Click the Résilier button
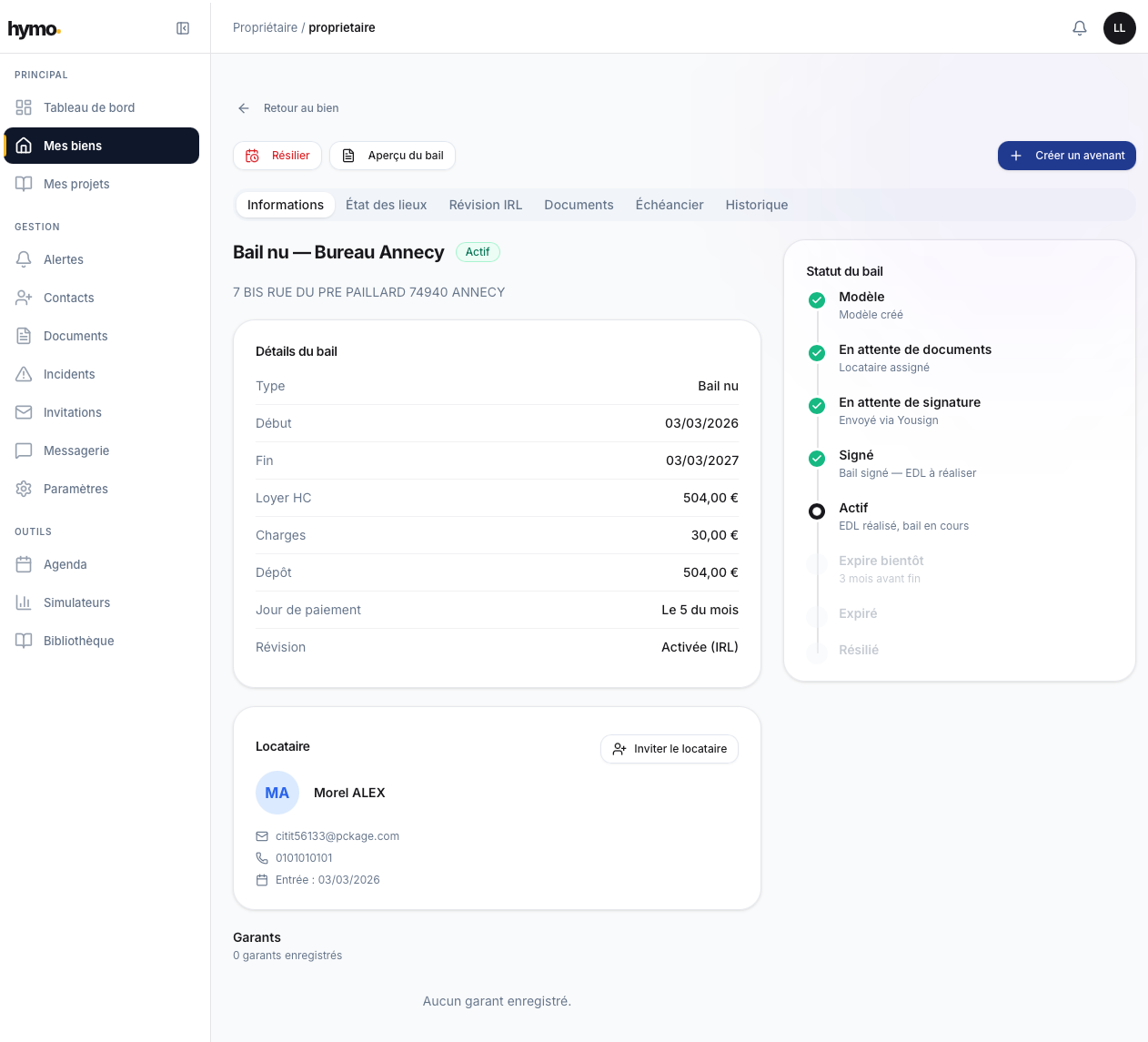This screenshot has width=1148, height=1042. [x=277, y=156]
